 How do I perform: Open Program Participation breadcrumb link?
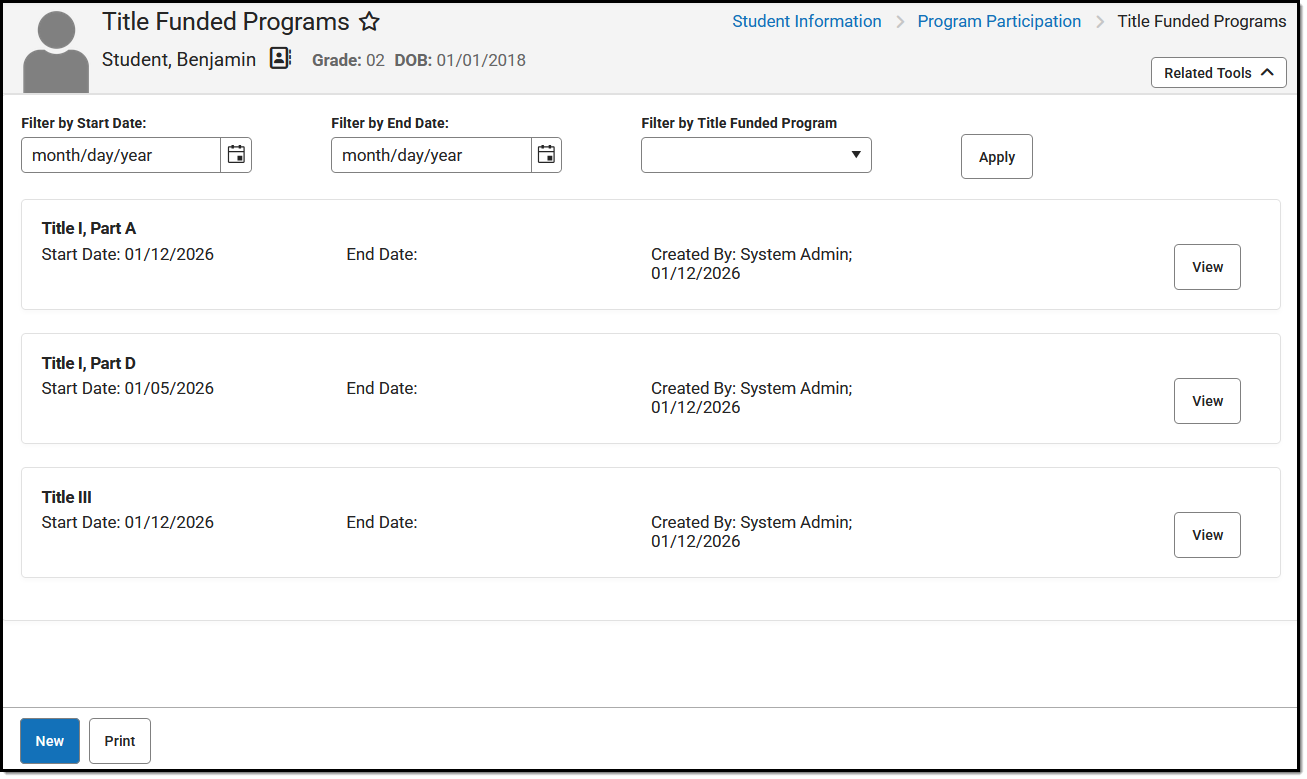[999, 21]
